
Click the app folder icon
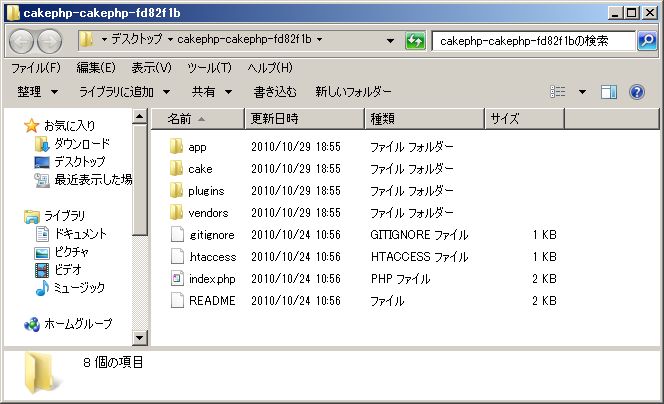(x=176, y=147)
